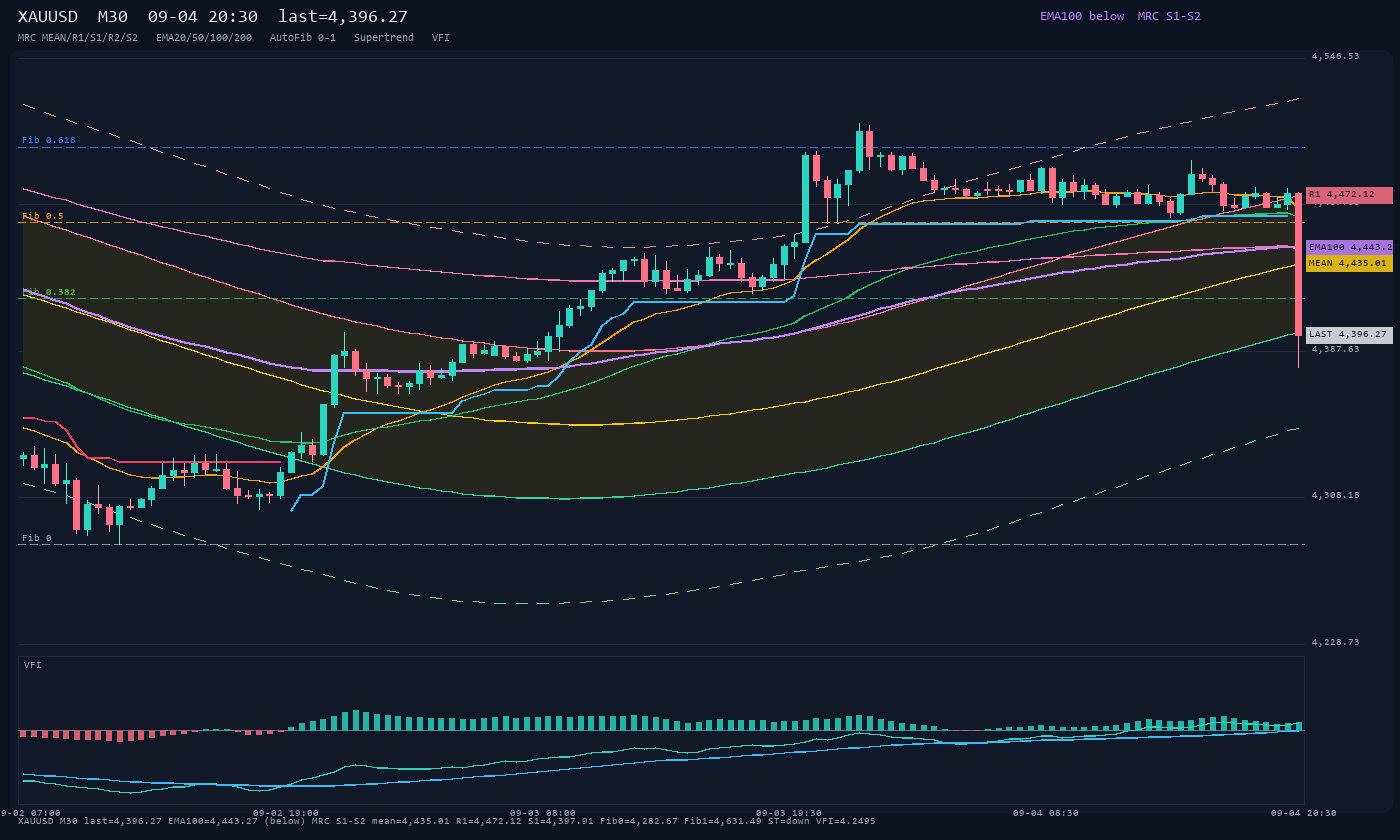Image resolution: width=1400 pixels, height=840 pixels.
Task: Click the purple EMA100 price tag
Action: click(x=1349, y=247)
